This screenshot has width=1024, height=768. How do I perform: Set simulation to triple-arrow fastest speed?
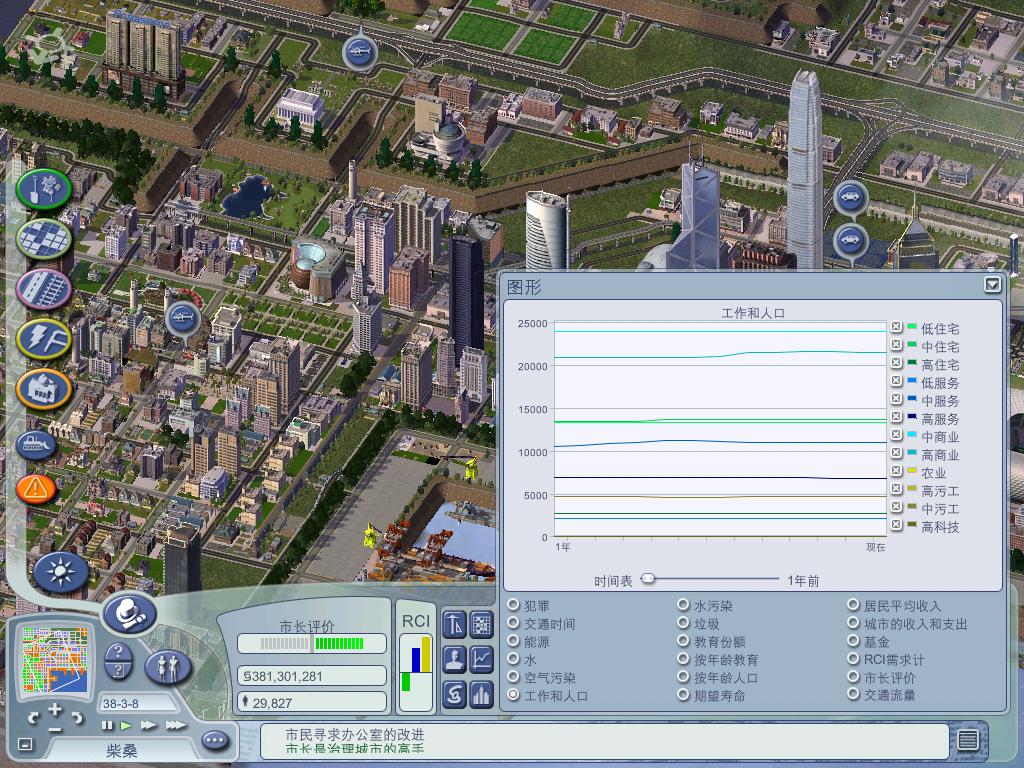(x=175, y=726)
